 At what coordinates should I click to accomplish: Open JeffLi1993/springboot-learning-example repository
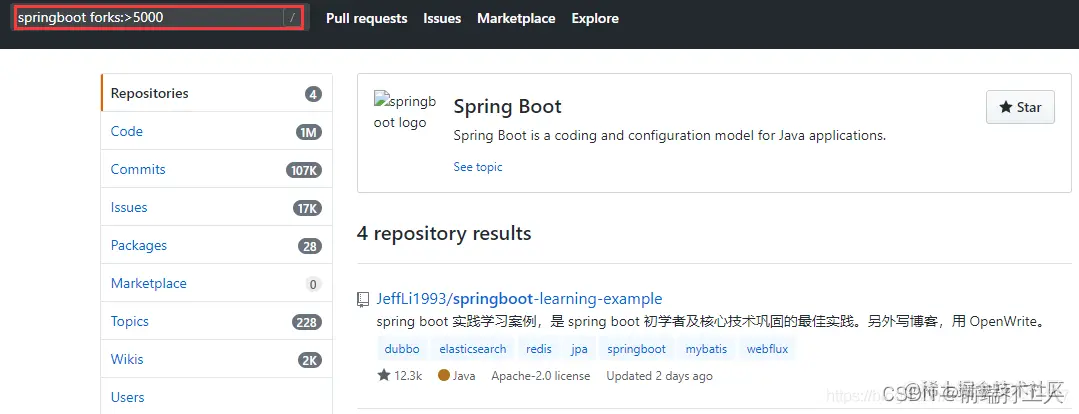click(520, 298)
